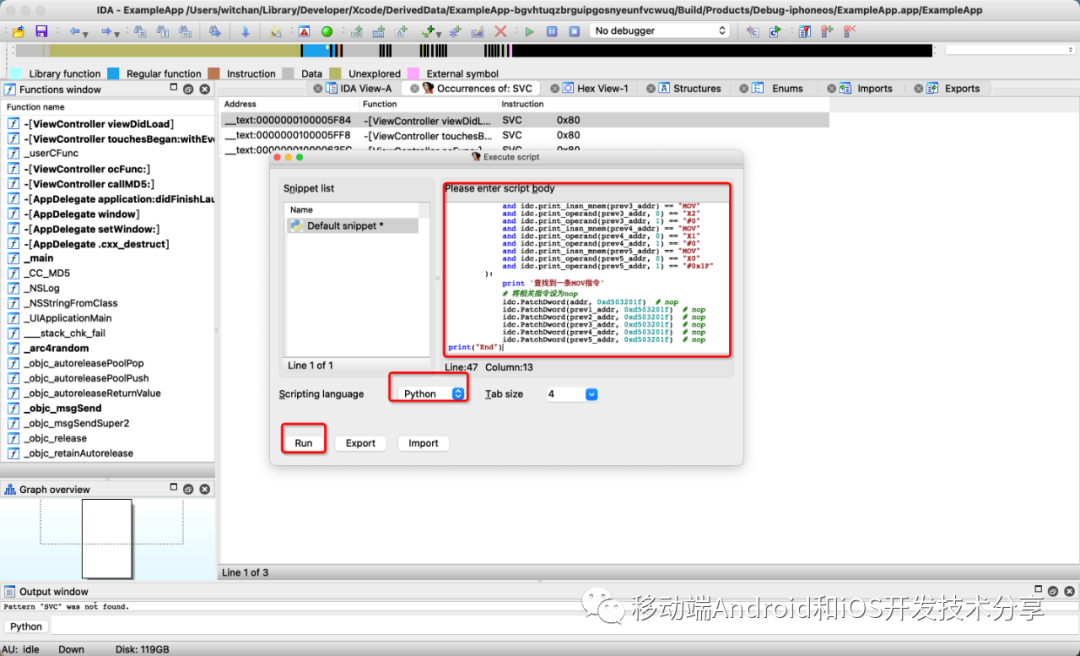The image size is (1080, 656).
Task: Close the Structures tab
Action: pos(649,88)
